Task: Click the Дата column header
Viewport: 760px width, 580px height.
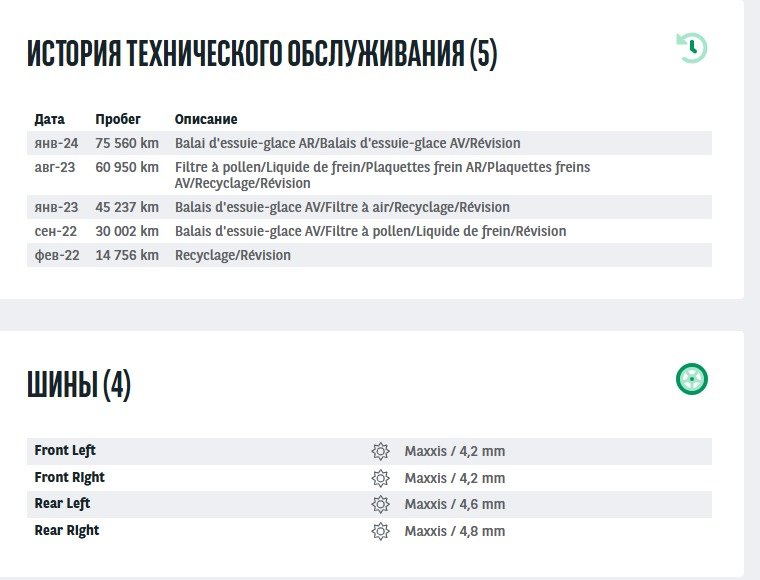Action: coord(50,119)
